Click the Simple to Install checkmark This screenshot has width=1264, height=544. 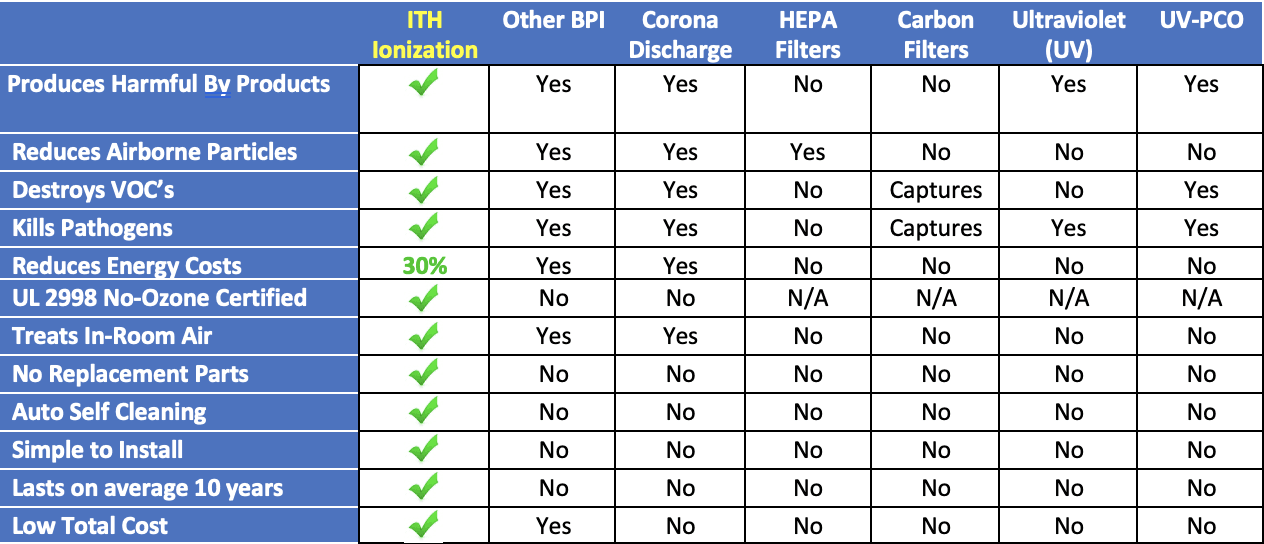[x=424, y=450]
